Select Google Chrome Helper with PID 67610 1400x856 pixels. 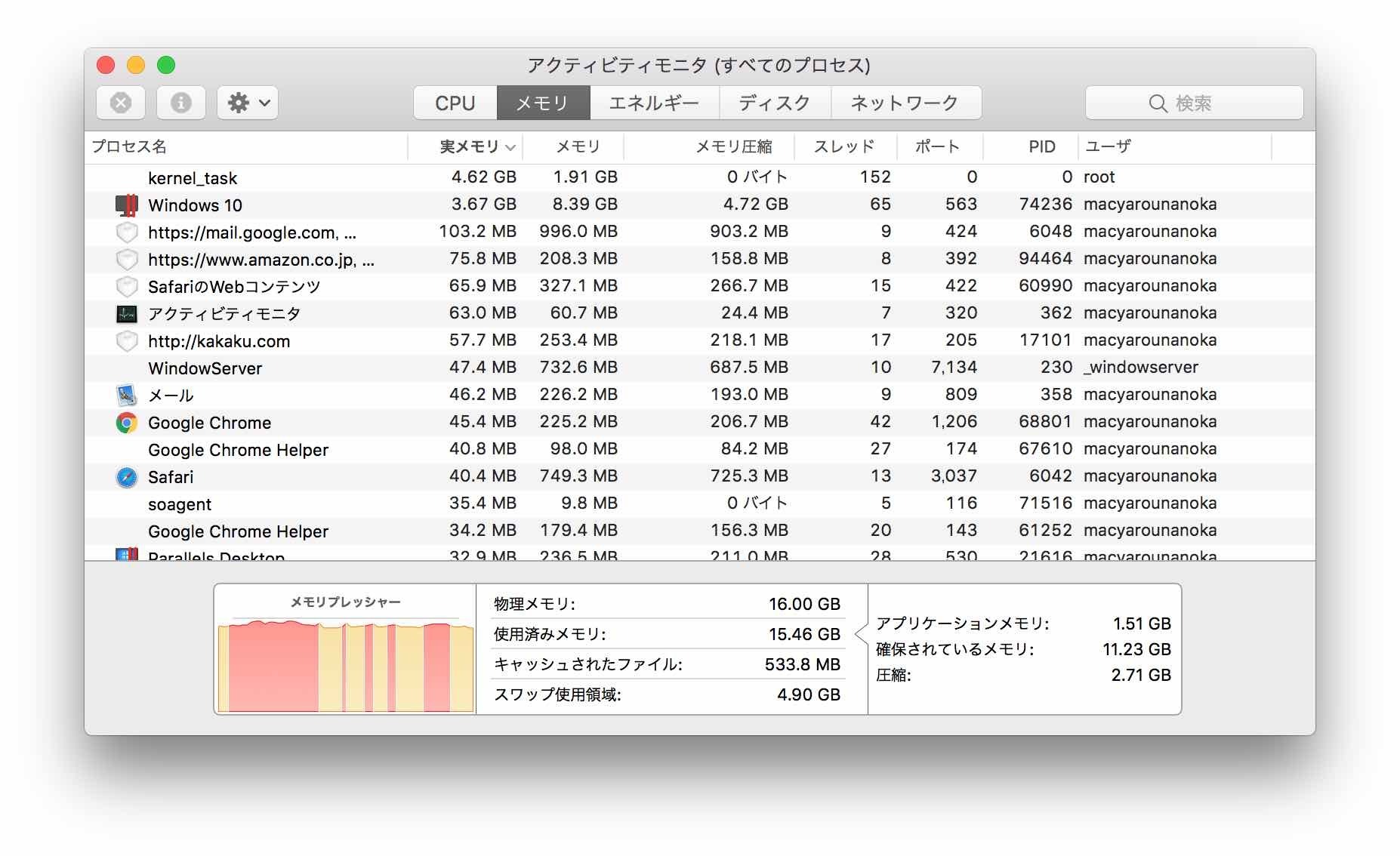[x=238, y=450]
